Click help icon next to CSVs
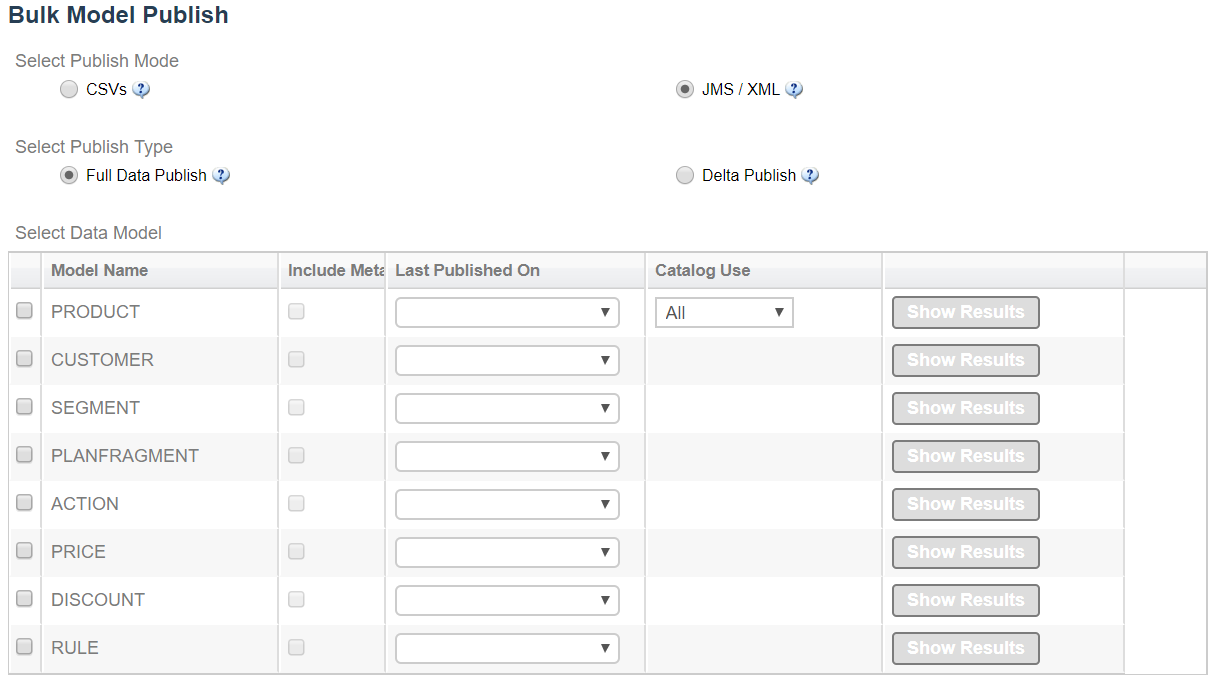This screenshot has width=1213, height=679. (x=141, y=90)
